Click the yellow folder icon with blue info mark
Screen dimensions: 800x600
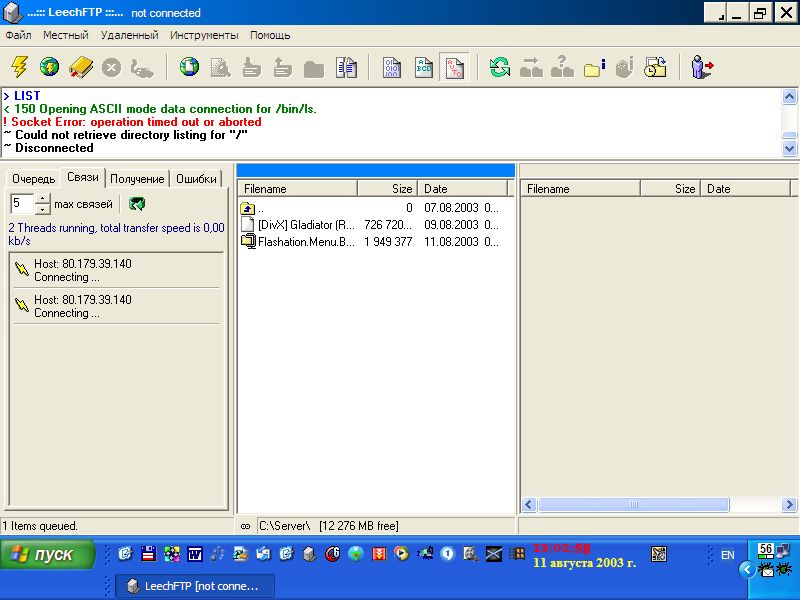pyautogui.click(x=595, y=67)
